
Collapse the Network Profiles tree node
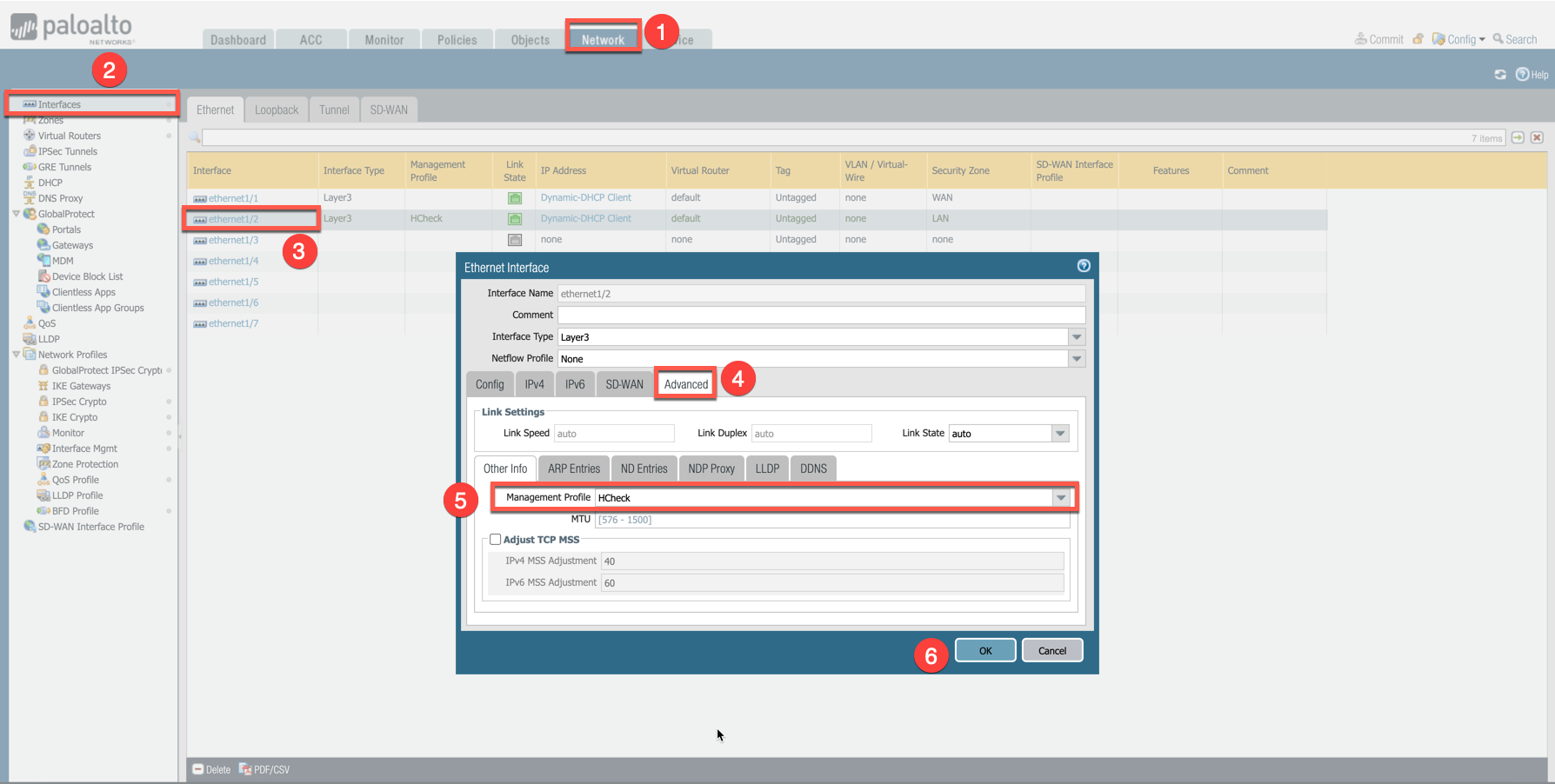click(x=17, y=355)
